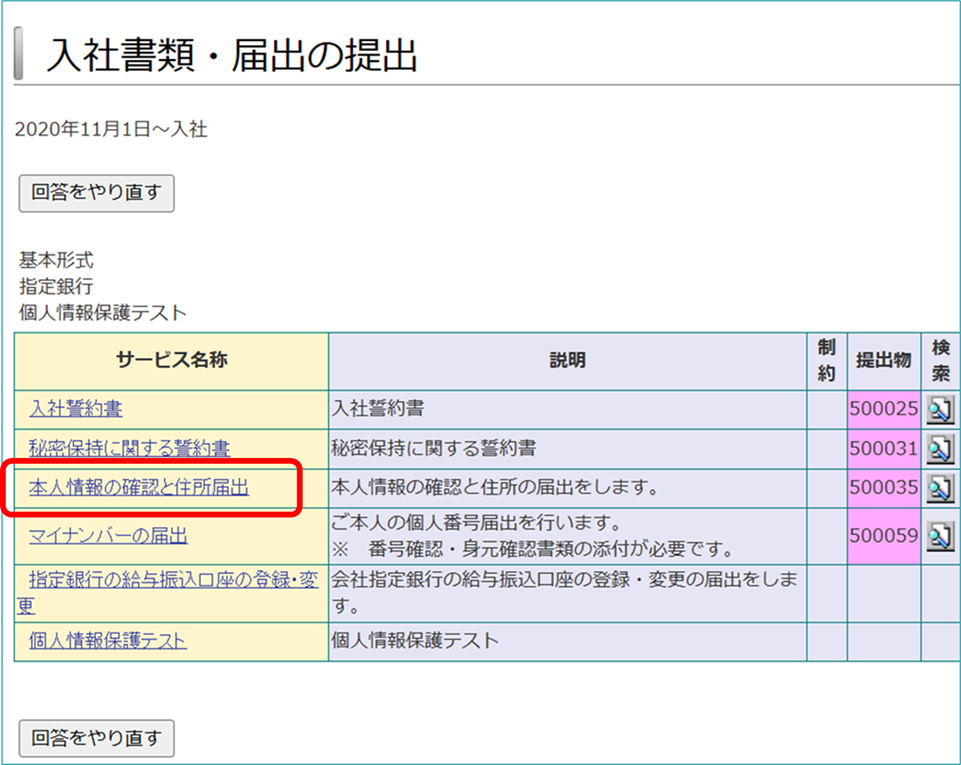Select the 個人情報保護テスト link in the table

(108, 641)
